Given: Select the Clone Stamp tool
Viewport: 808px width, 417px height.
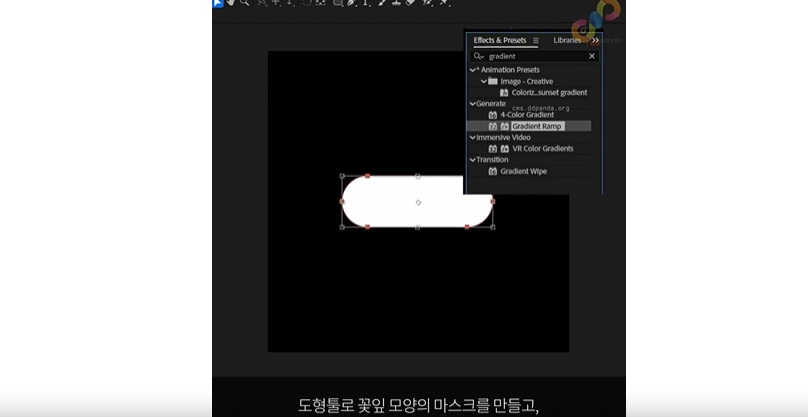Looking at the screenshot, I should click(x=396, y=3).
